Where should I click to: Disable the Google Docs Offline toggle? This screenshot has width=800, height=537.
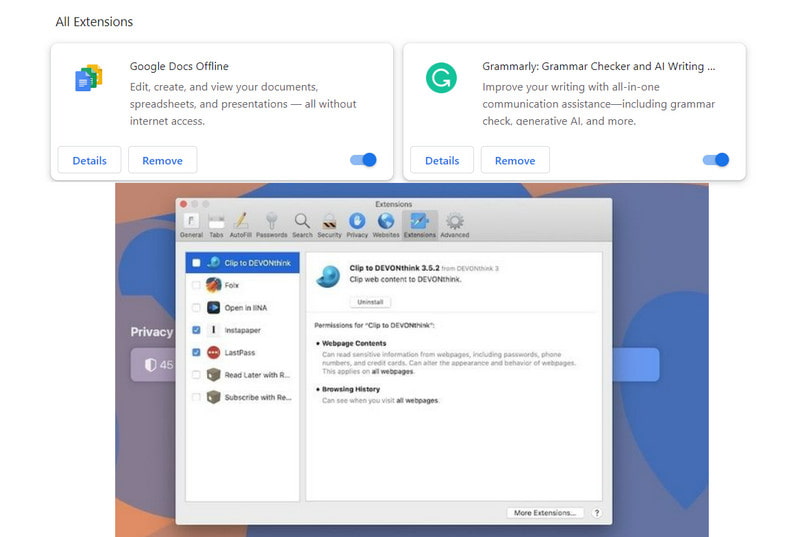pyautogui.click(x=364, y=160)
